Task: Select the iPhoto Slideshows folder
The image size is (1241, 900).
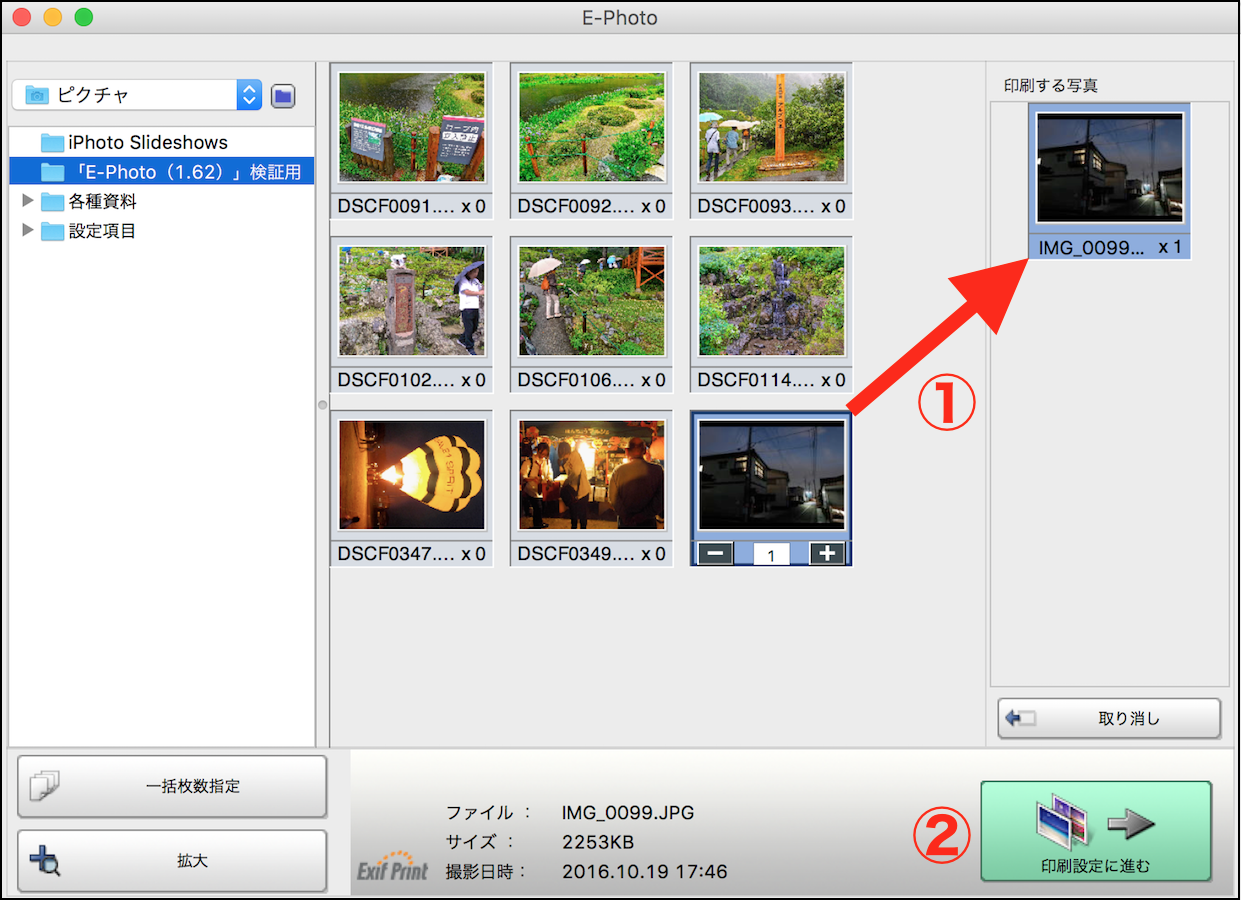Action: (161, 143)
